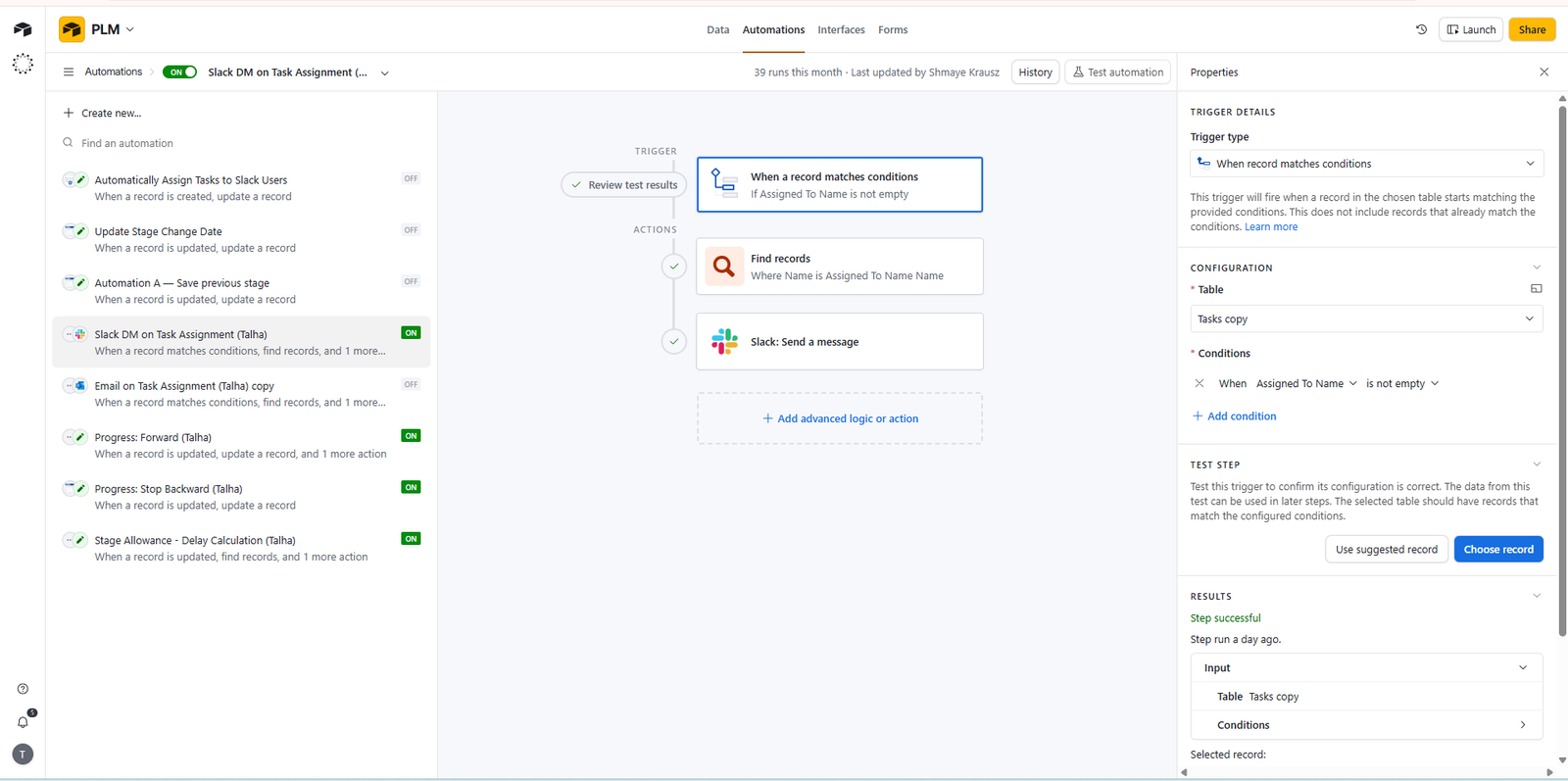This screenshot has width=1568, height=781.
Task: Toggle OFF badge for Automatically Assign Tasks
Action: pyautogui.click(x=411, y=178)
